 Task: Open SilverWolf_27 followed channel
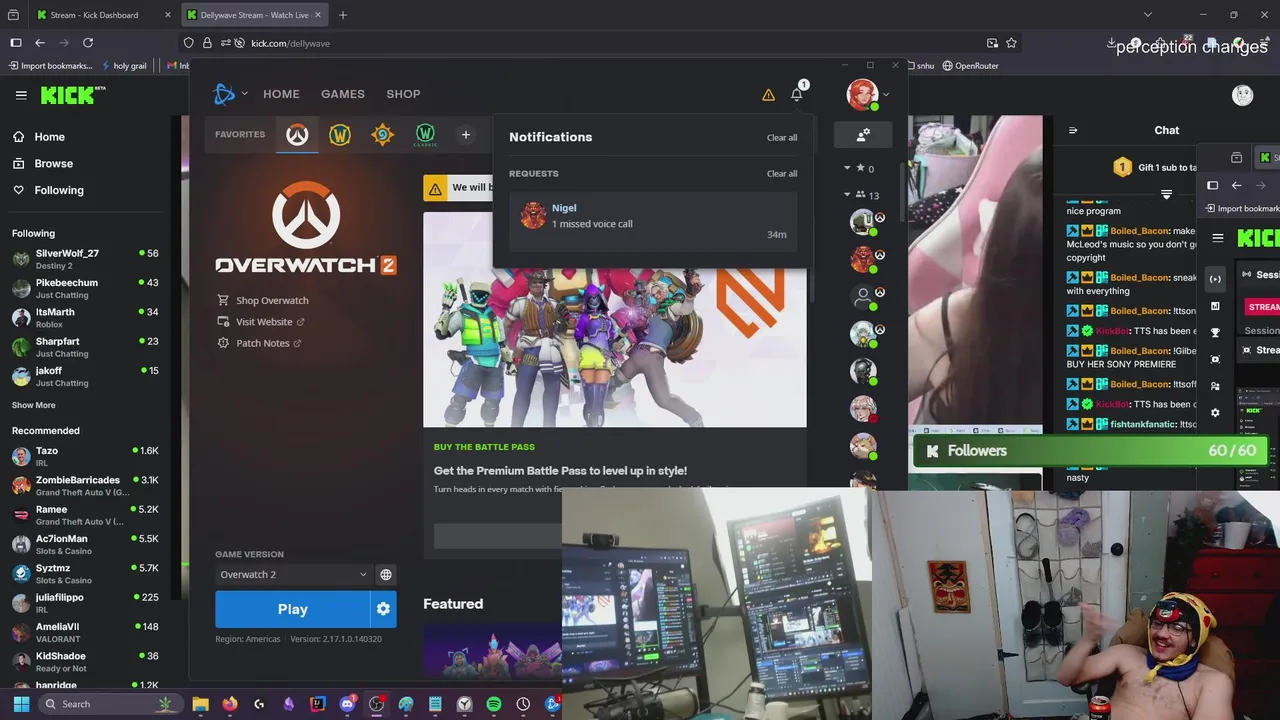point(85,259)
